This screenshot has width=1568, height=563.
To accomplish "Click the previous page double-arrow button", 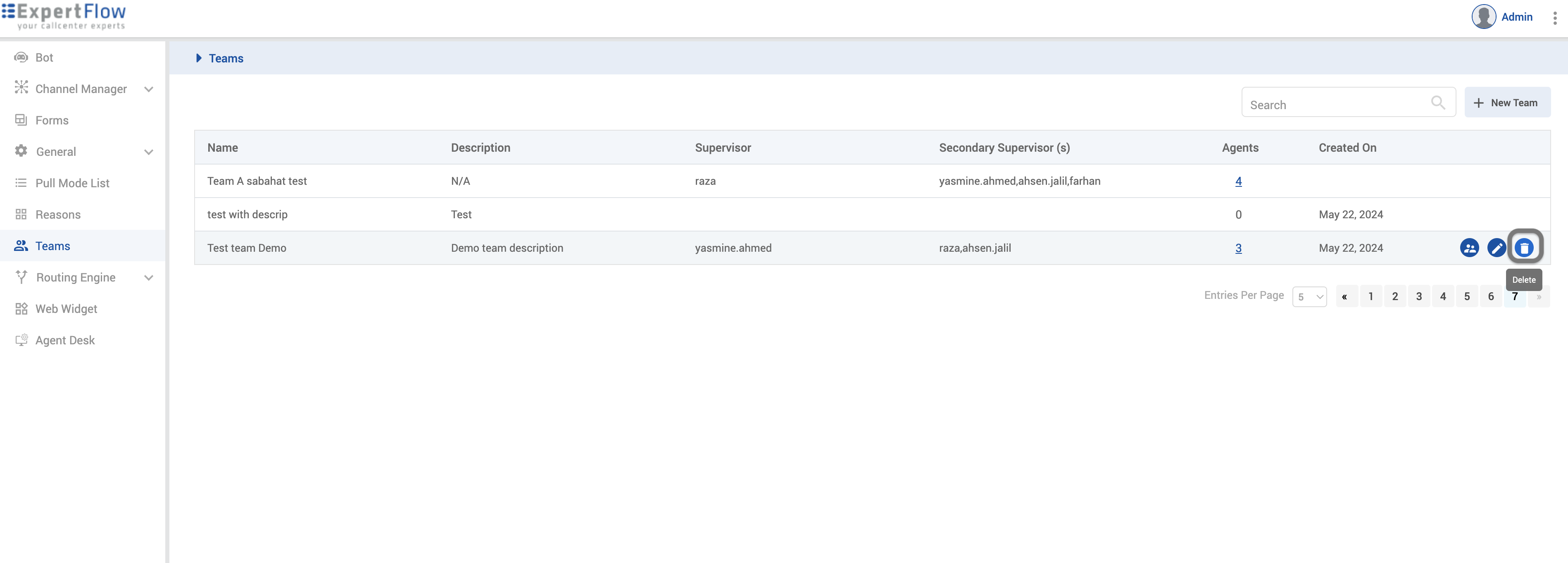I will click(1344, 296).
